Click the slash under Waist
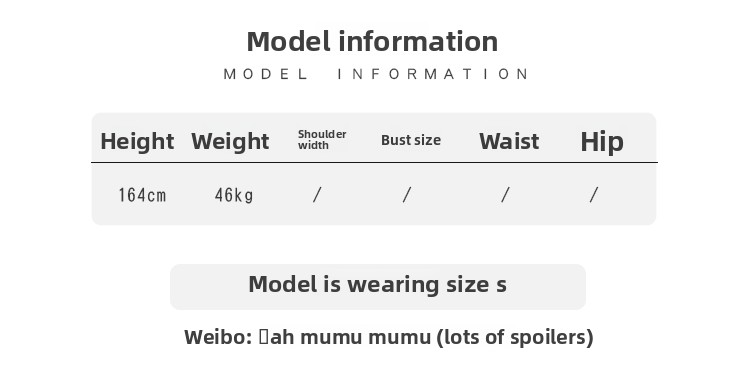This screenshot has height=382, width=754. (x=505, y=195)
